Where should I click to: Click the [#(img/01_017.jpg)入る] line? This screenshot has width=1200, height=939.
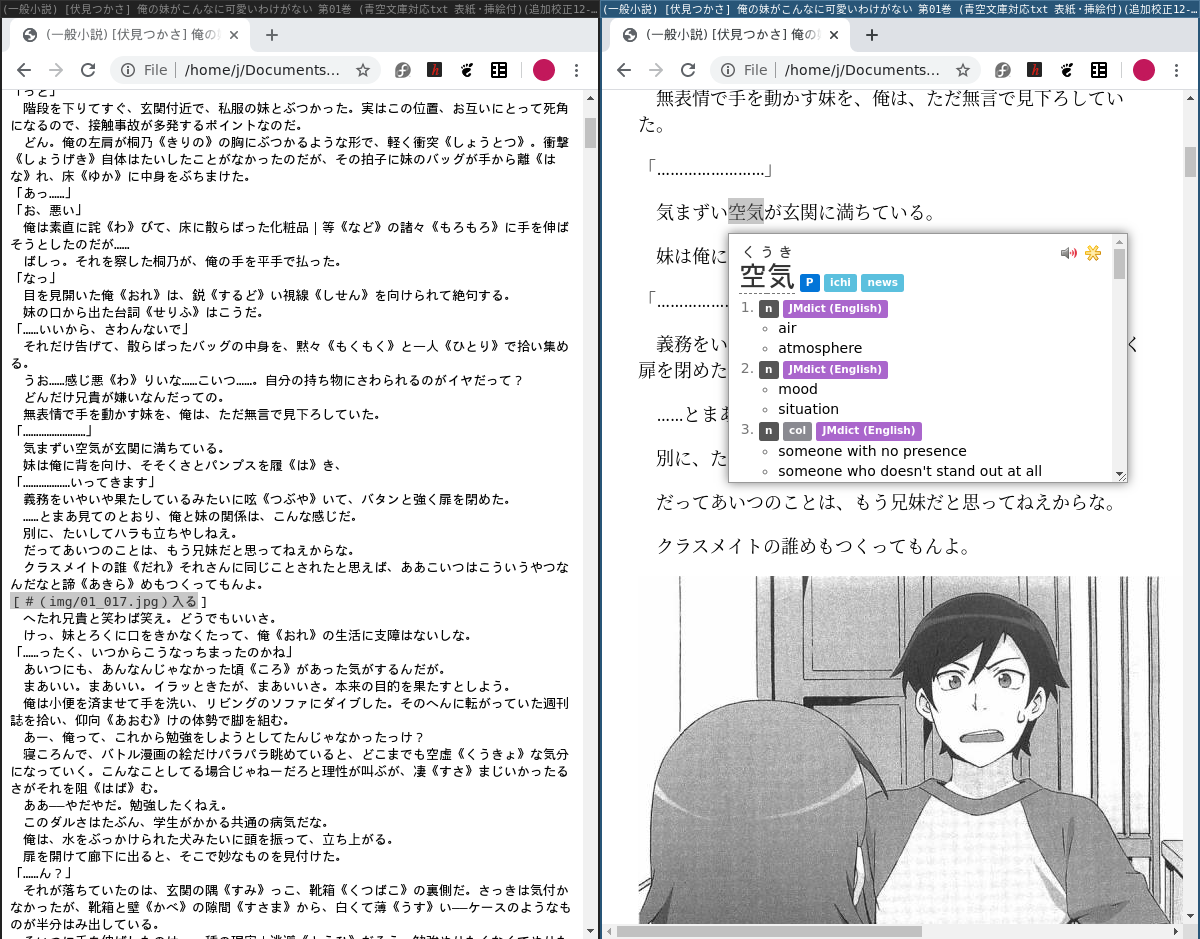click(110, 602)
